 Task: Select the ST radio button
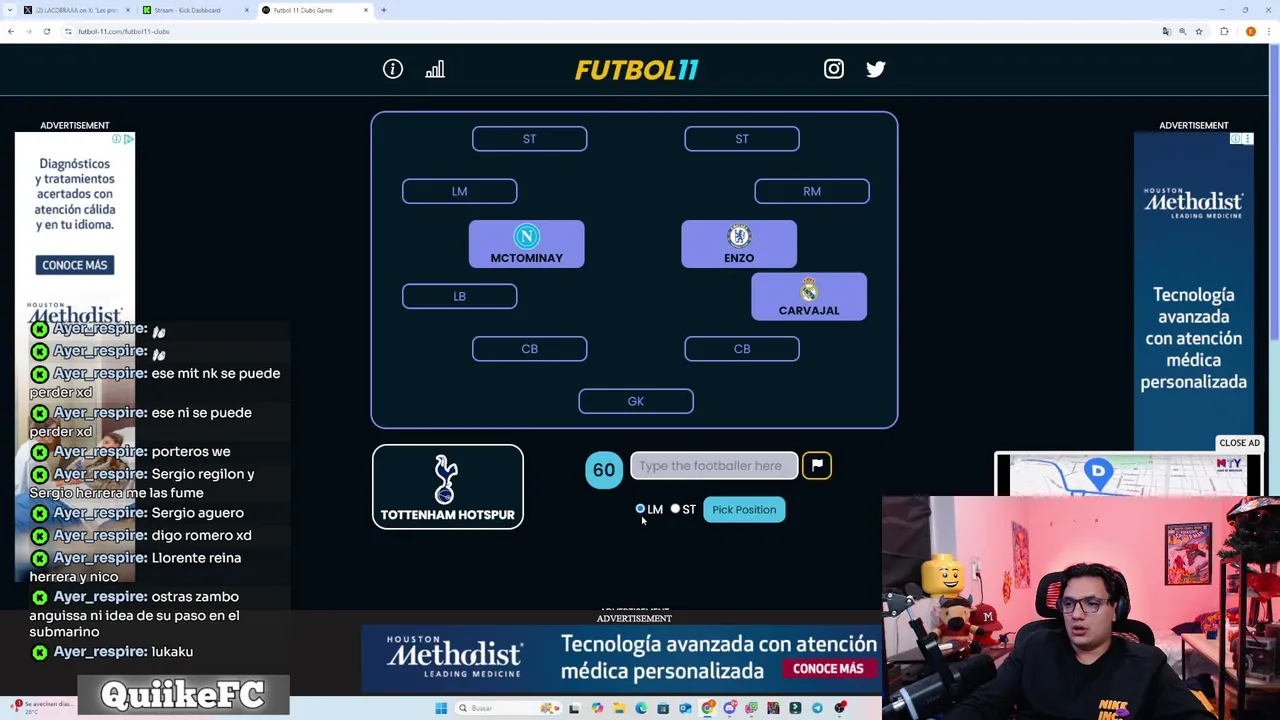click(675, 509)
